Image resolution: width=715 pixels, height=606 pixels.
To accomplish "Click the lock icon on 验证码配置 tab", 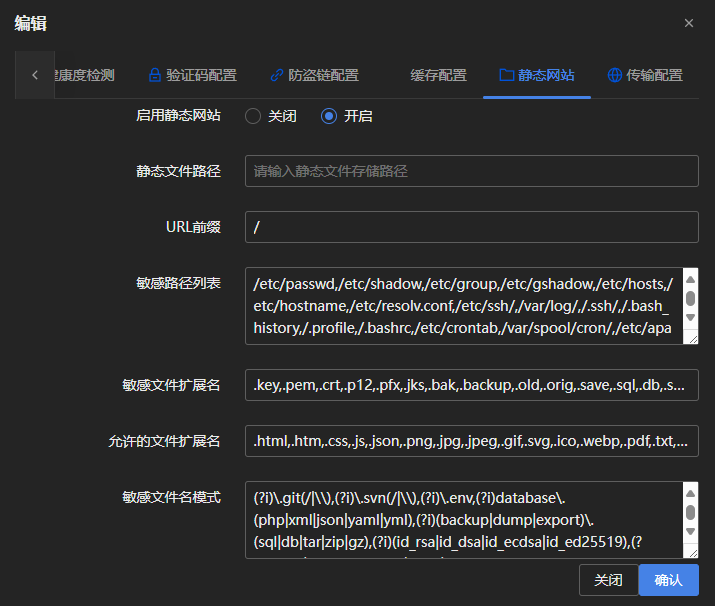I will 155,75.
